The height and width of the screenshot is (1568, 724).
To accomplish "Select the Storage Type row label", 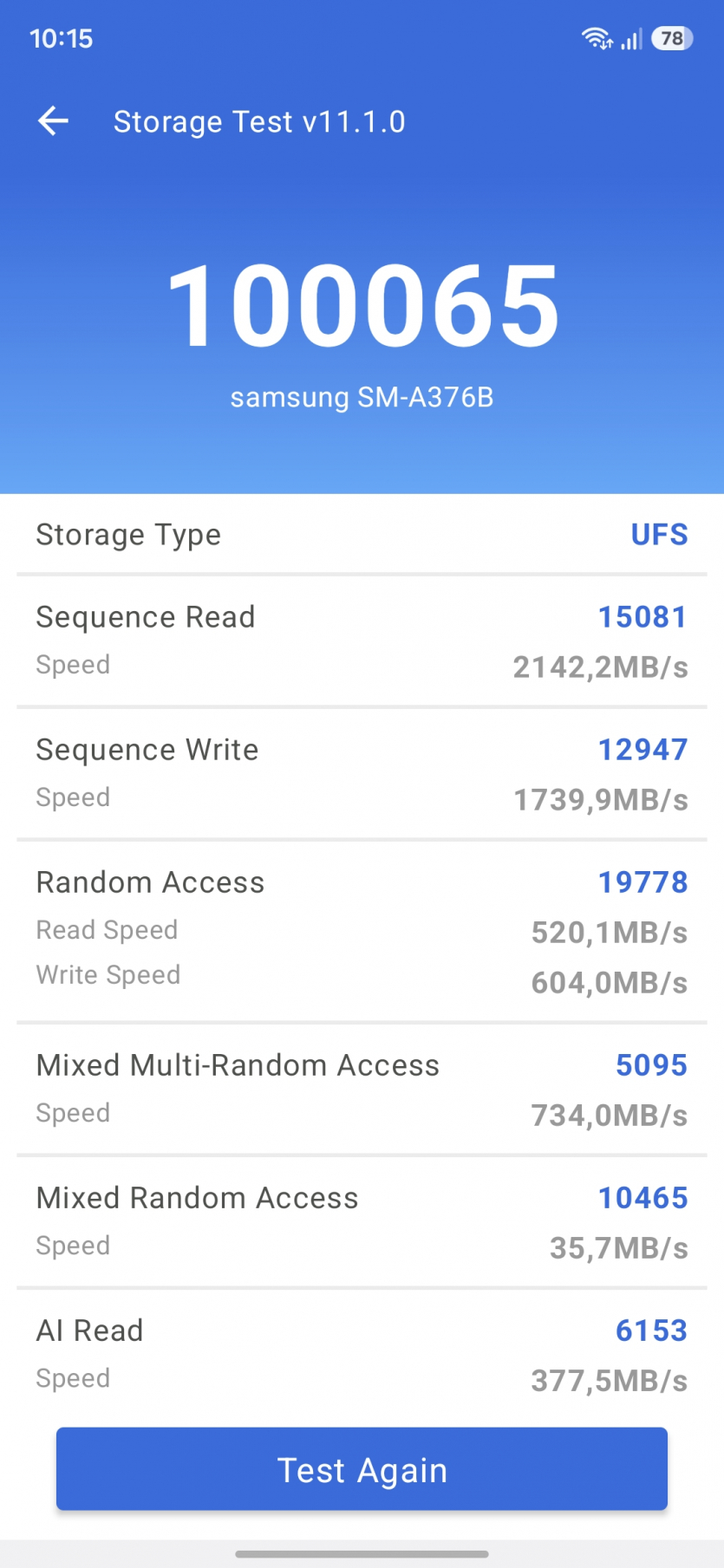I will [128, 535].
